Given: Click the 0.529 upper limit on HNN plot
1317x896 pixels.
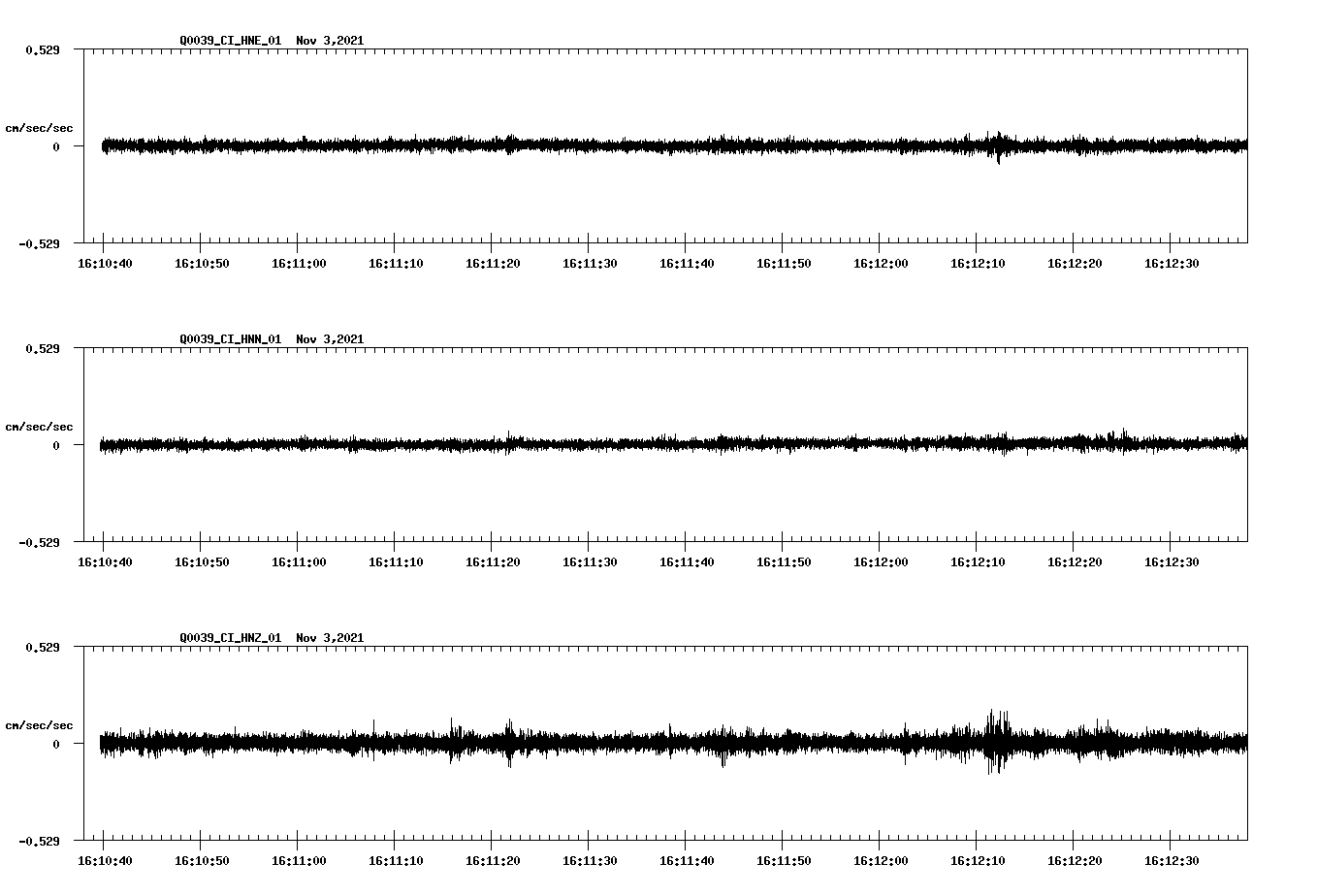Looking at the screenshot, I should point(41,348).
